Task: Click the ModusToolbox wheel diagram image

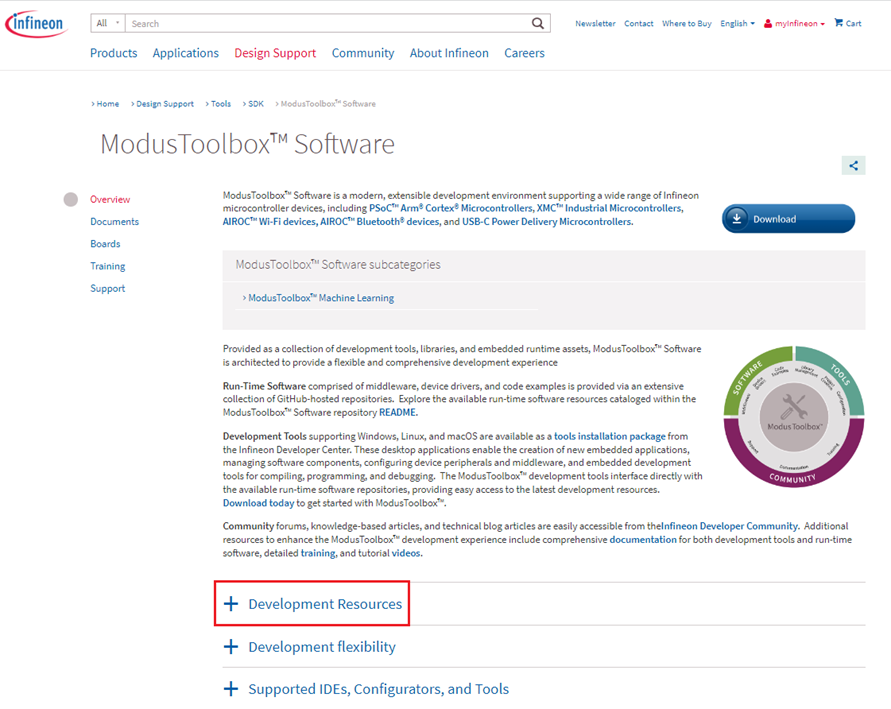Action: (x=793, y=414)
